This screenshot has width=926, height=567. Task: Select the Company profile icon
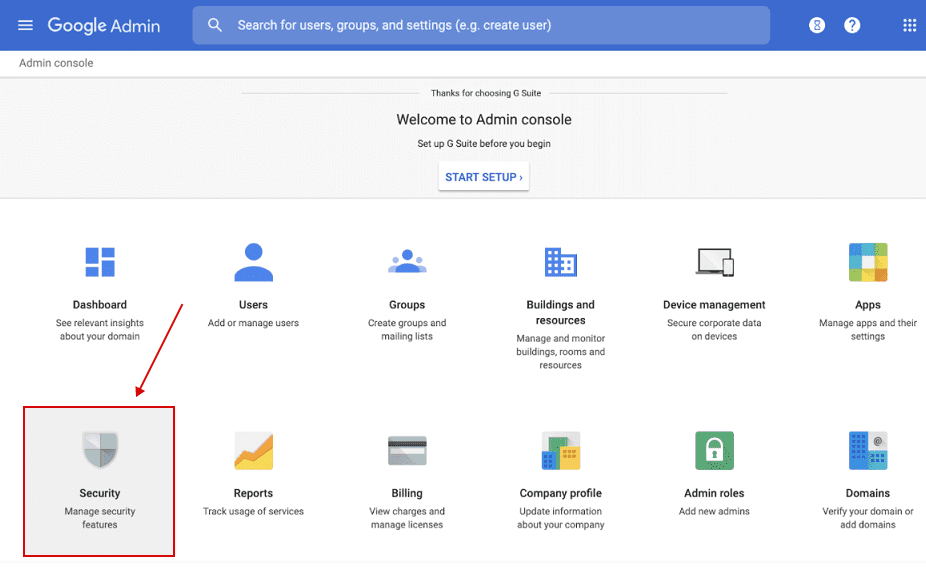coord(560,451)
